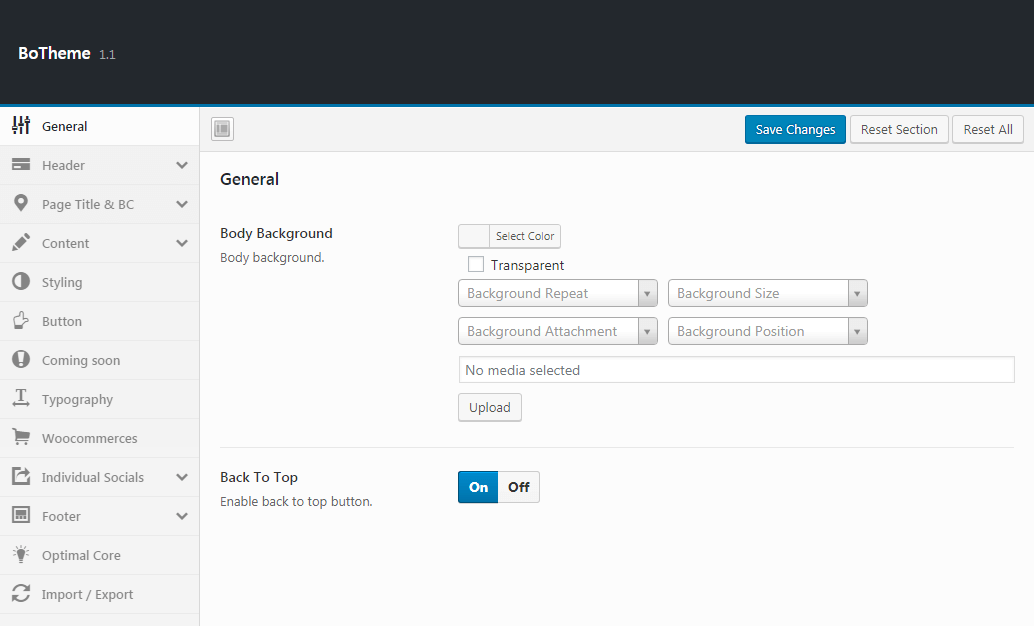Open the Background Position dropdown
The height and width of the screenshot is (626, 1034).
click(767, 331)
